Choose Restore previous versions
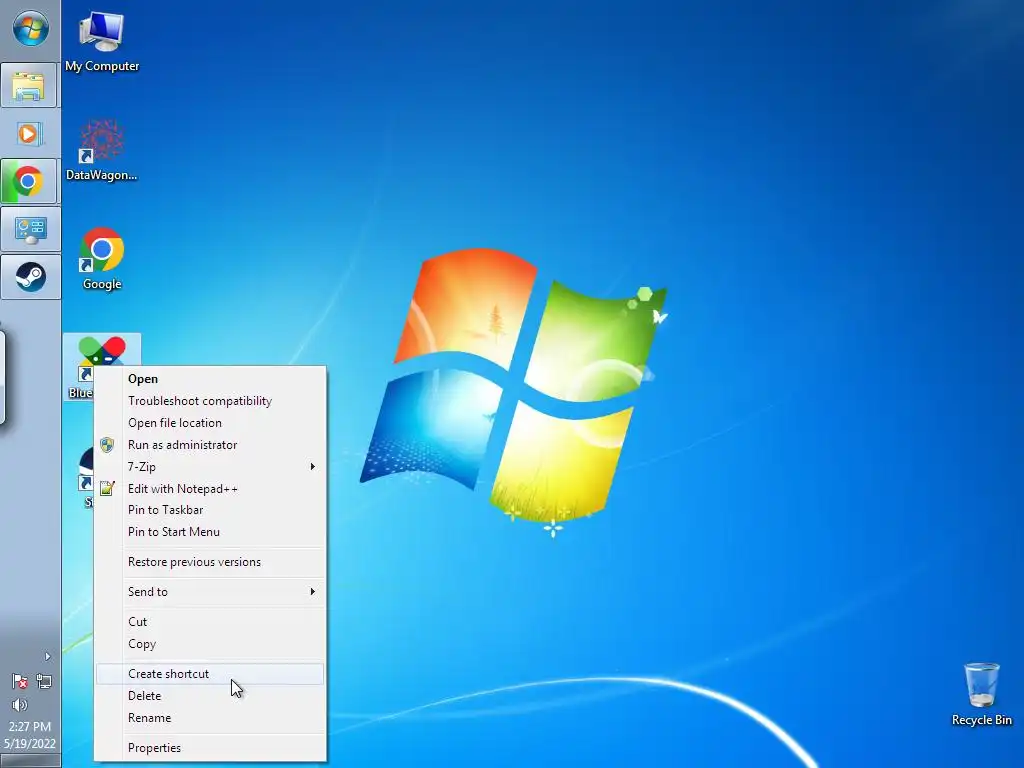 (x=210, y=562)
